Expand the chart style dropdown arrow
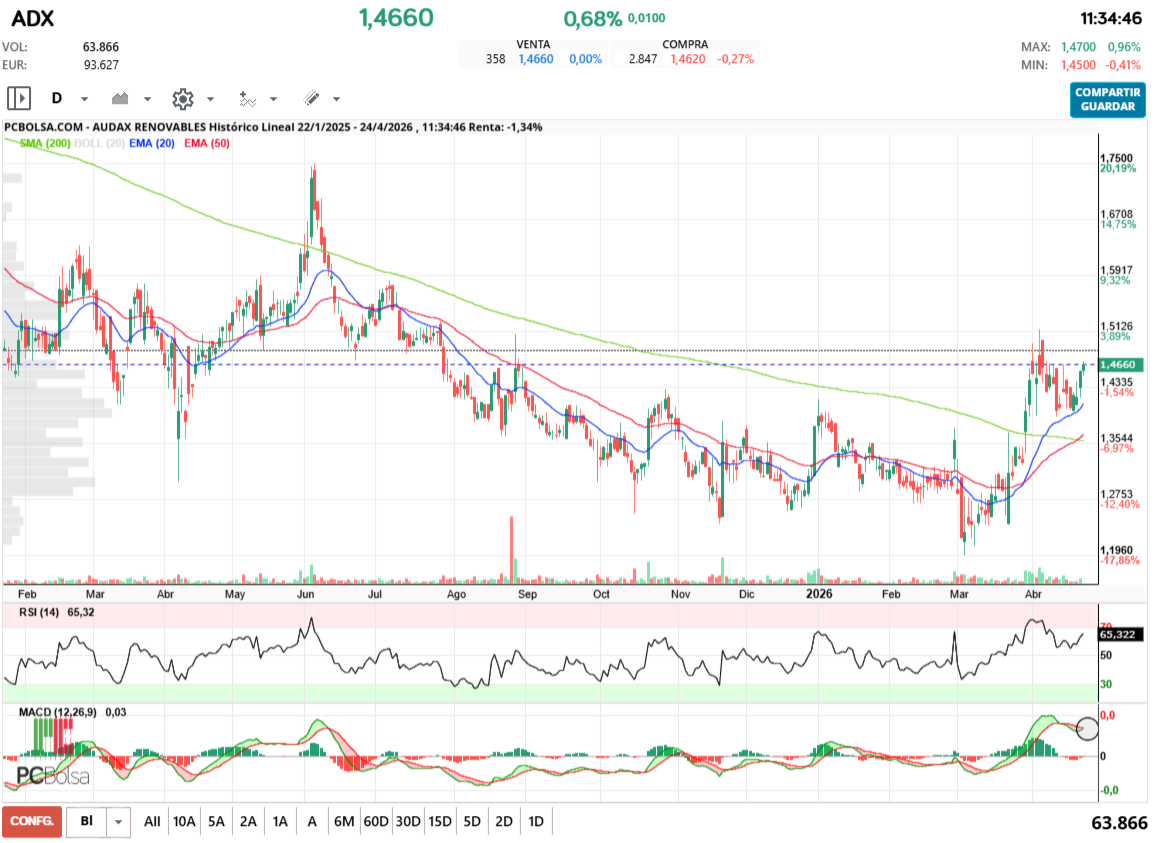The image size is (1161, 843). [147, 98]
